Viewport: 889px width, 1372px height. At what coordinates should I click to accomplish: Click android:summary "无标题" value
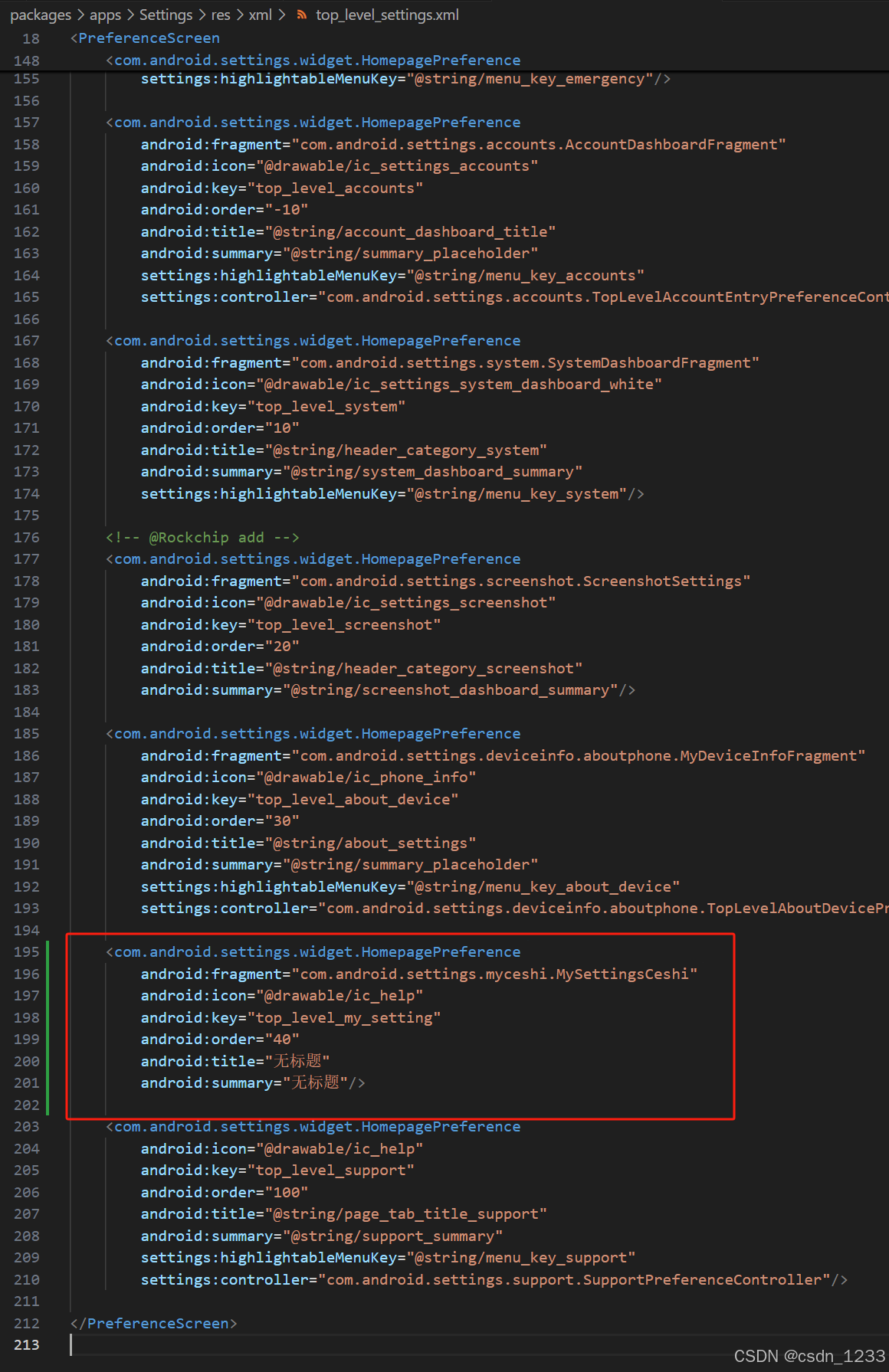315,1083
